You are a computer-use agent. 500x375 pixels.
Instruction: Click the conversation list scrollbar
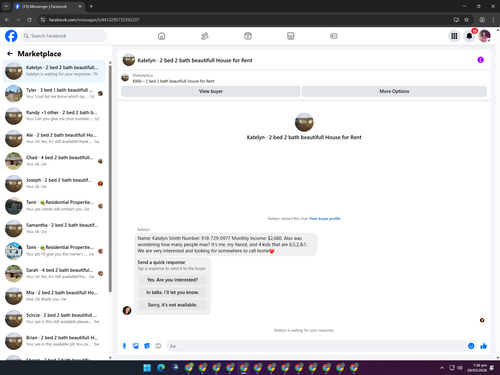pos(110,178)
